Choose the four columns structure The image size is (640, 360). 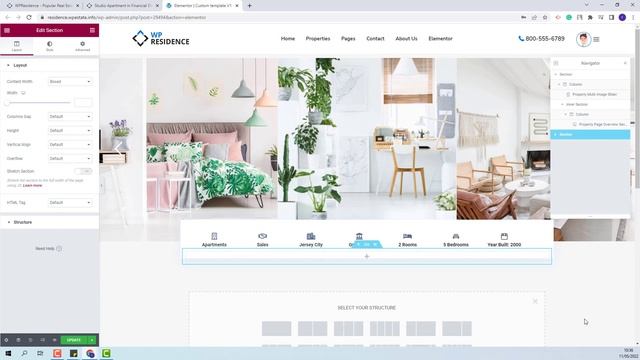[384, 329]
